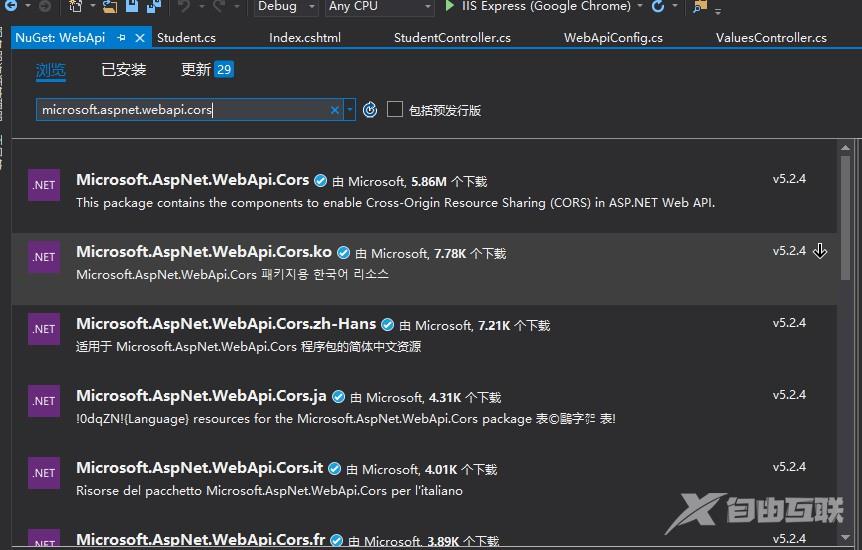862x550 pixels.
Task: Select the Microsoft.AspNet.WebApi.Cors.it package title
Action: [x=200, y=468]
